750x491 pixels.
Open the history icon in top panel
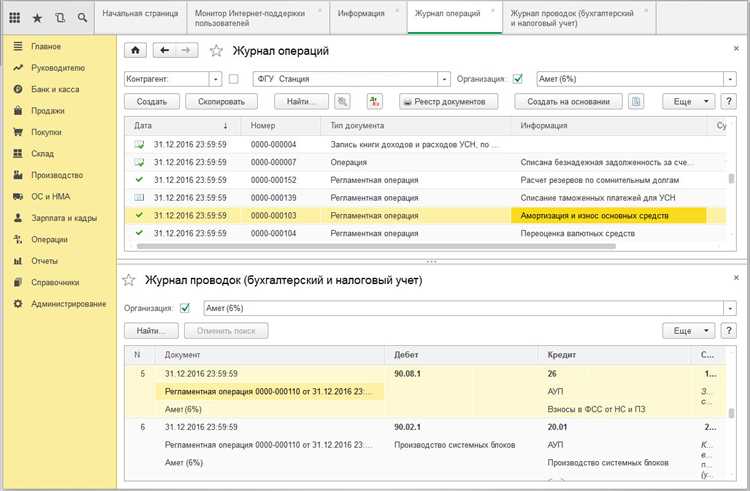(60, 18)
